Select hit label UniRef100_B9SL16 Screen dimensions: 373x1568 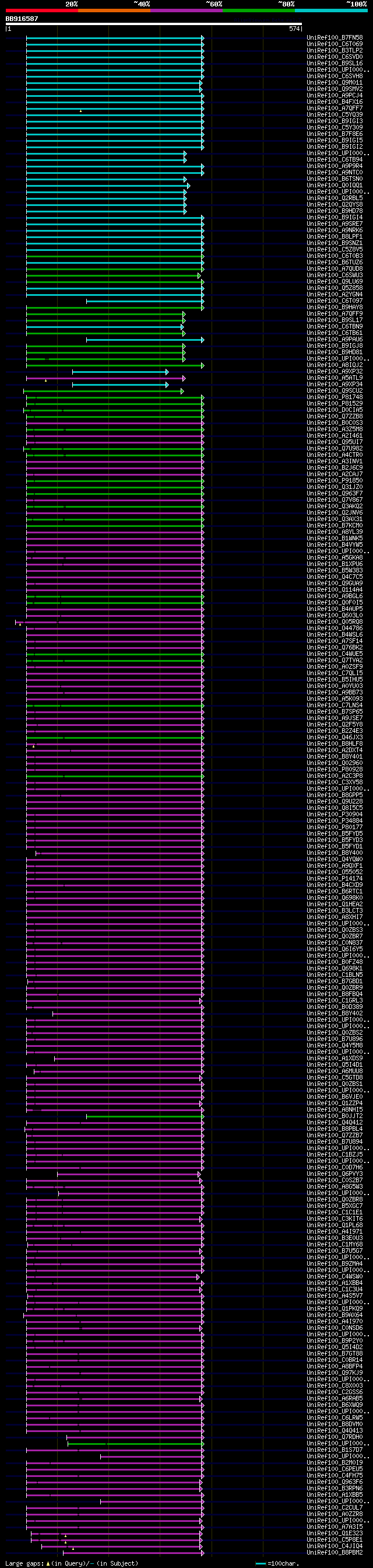(335, 63)
